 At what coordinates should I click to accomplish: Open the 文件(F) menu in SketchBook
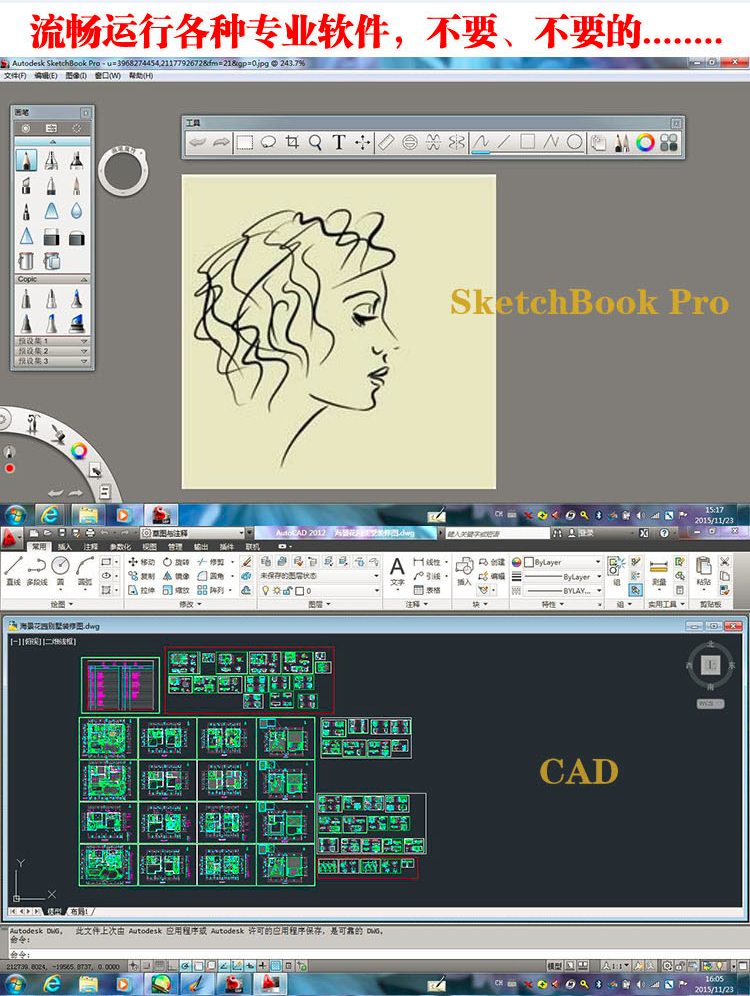point(15,76)
